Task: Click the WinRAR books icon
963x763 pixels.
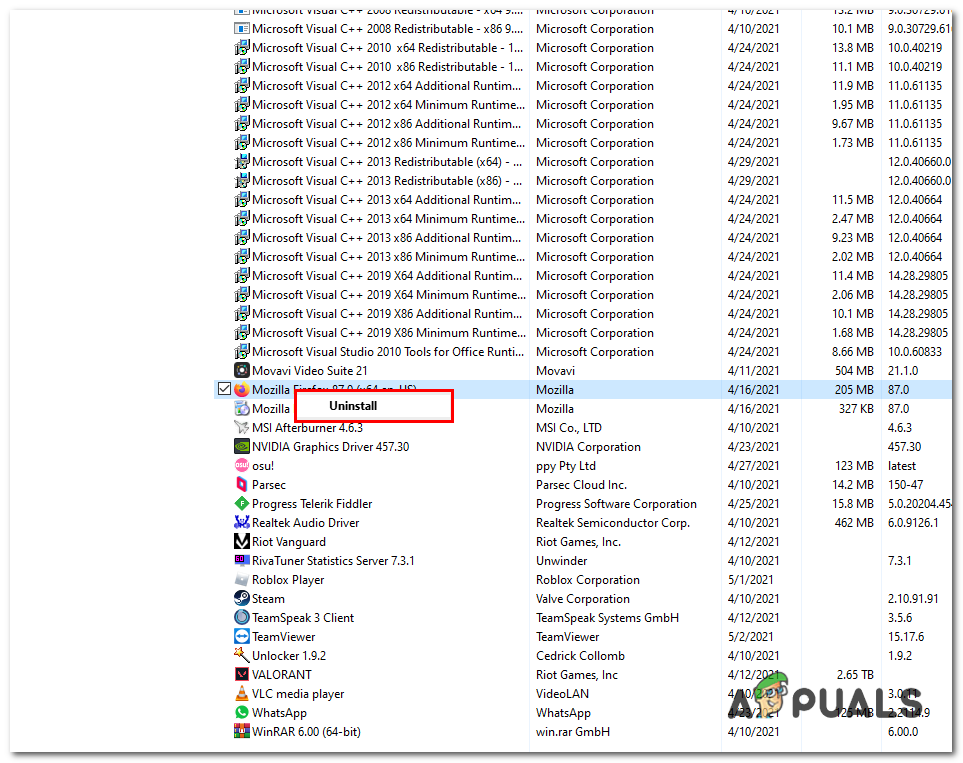Action: 242,731
